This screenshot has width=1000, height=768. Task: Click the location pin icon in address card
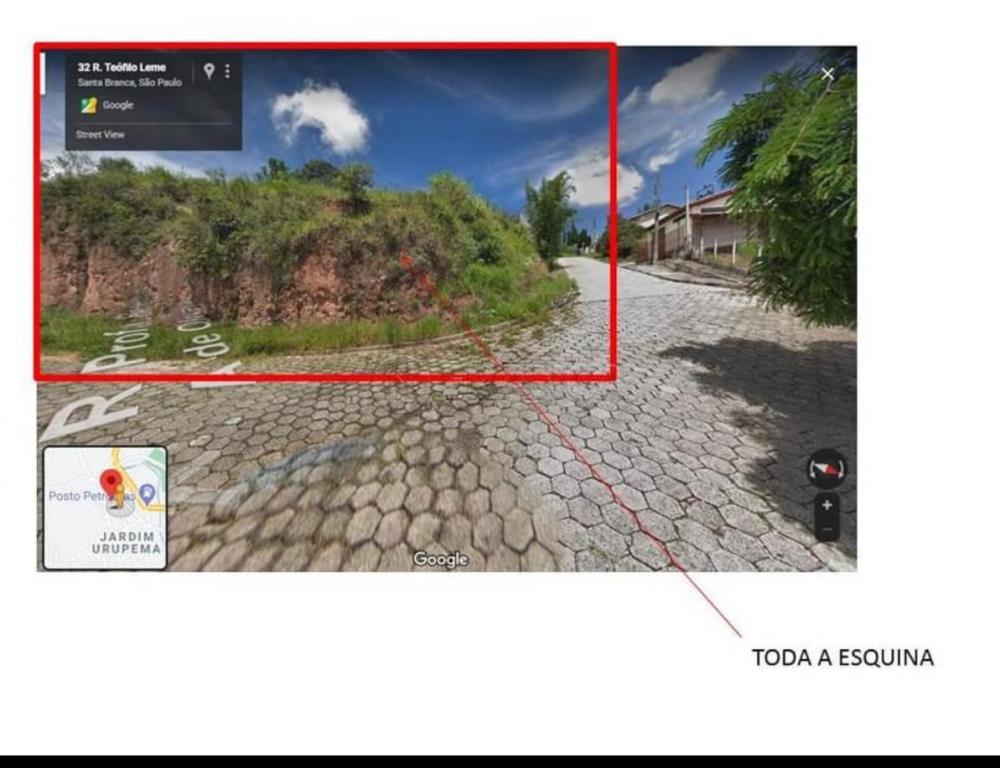pyautogui.click(x=209, y=71)
